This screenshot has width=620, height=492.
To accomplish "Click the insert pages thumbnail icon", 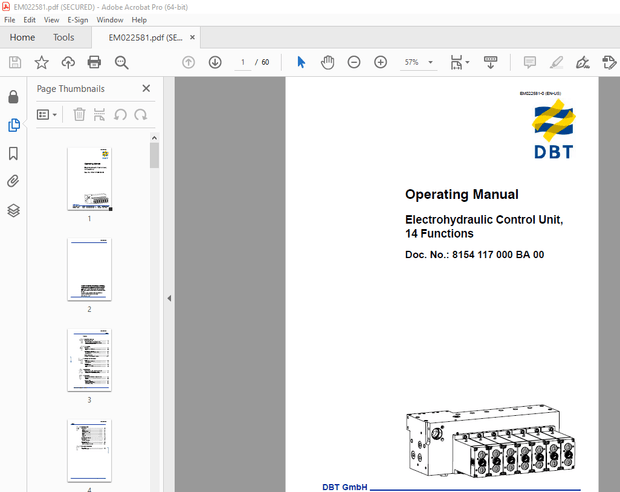I will [99, 115].
